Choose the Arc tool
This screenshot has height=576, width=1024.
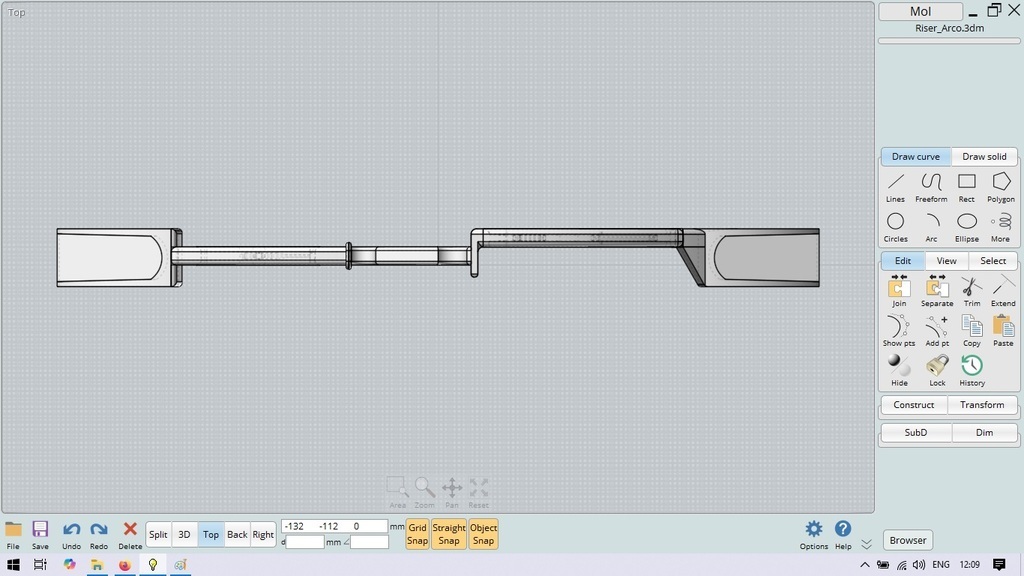(x=931, y=227)
